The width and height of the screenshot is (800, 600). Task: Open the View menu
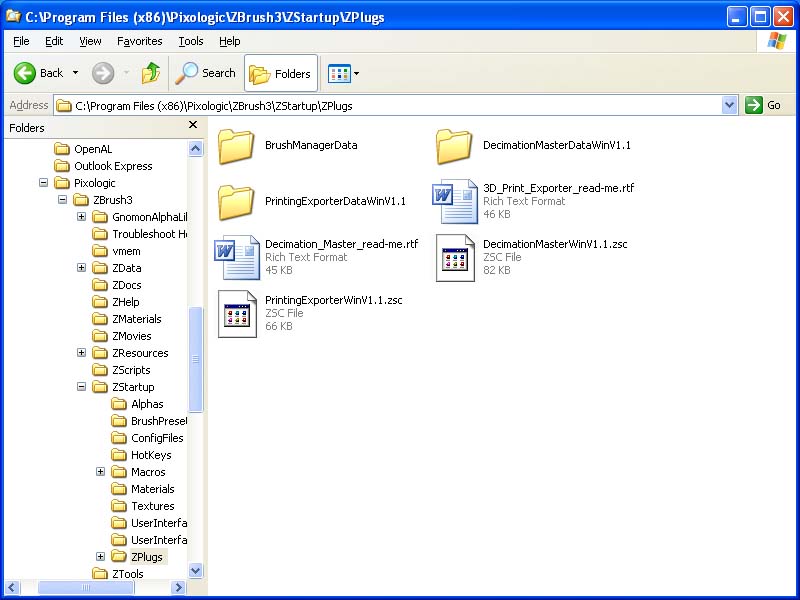tap(90, 41)
